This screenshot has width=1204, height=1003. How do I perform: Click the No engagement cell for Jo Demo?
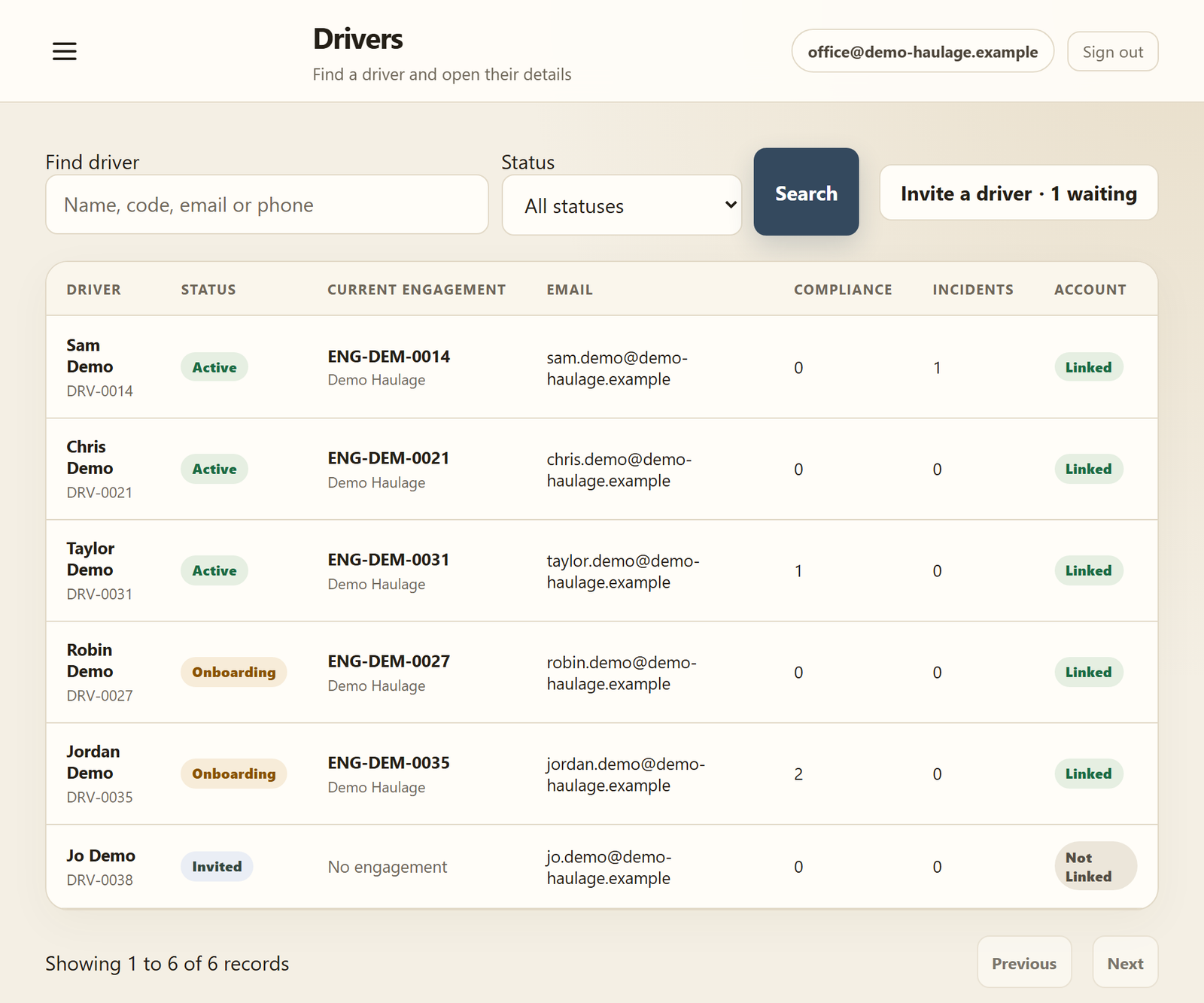[x=388, y=867]
